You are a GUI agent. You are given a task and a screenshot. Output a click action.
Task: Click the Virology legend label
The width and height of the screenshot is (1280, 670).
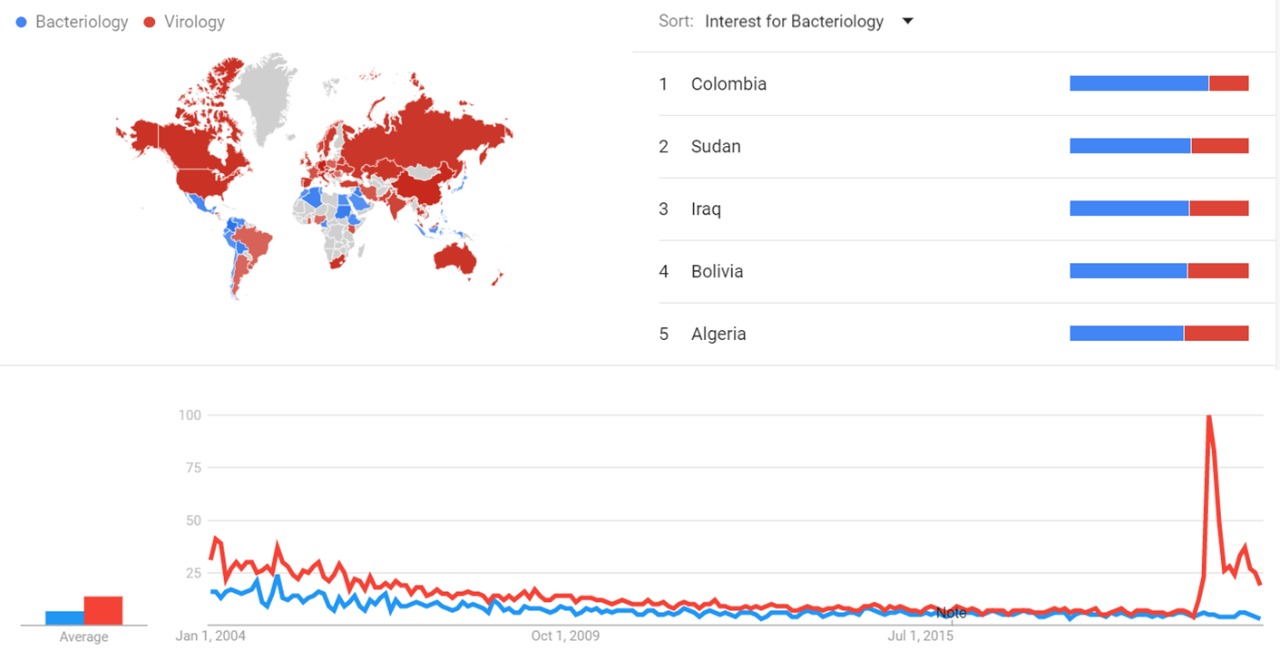point(194,22)
